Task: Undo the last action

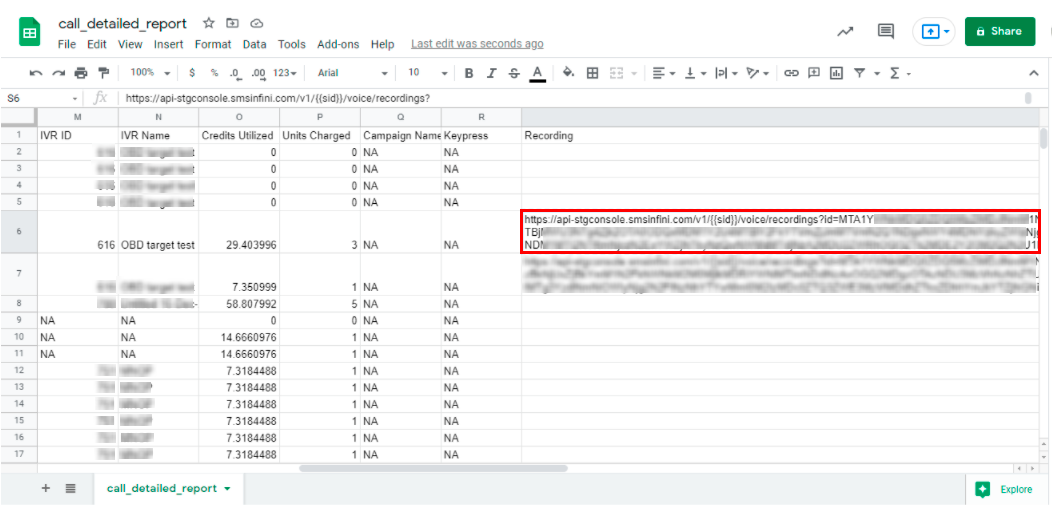Action: [x=36, y=72]
